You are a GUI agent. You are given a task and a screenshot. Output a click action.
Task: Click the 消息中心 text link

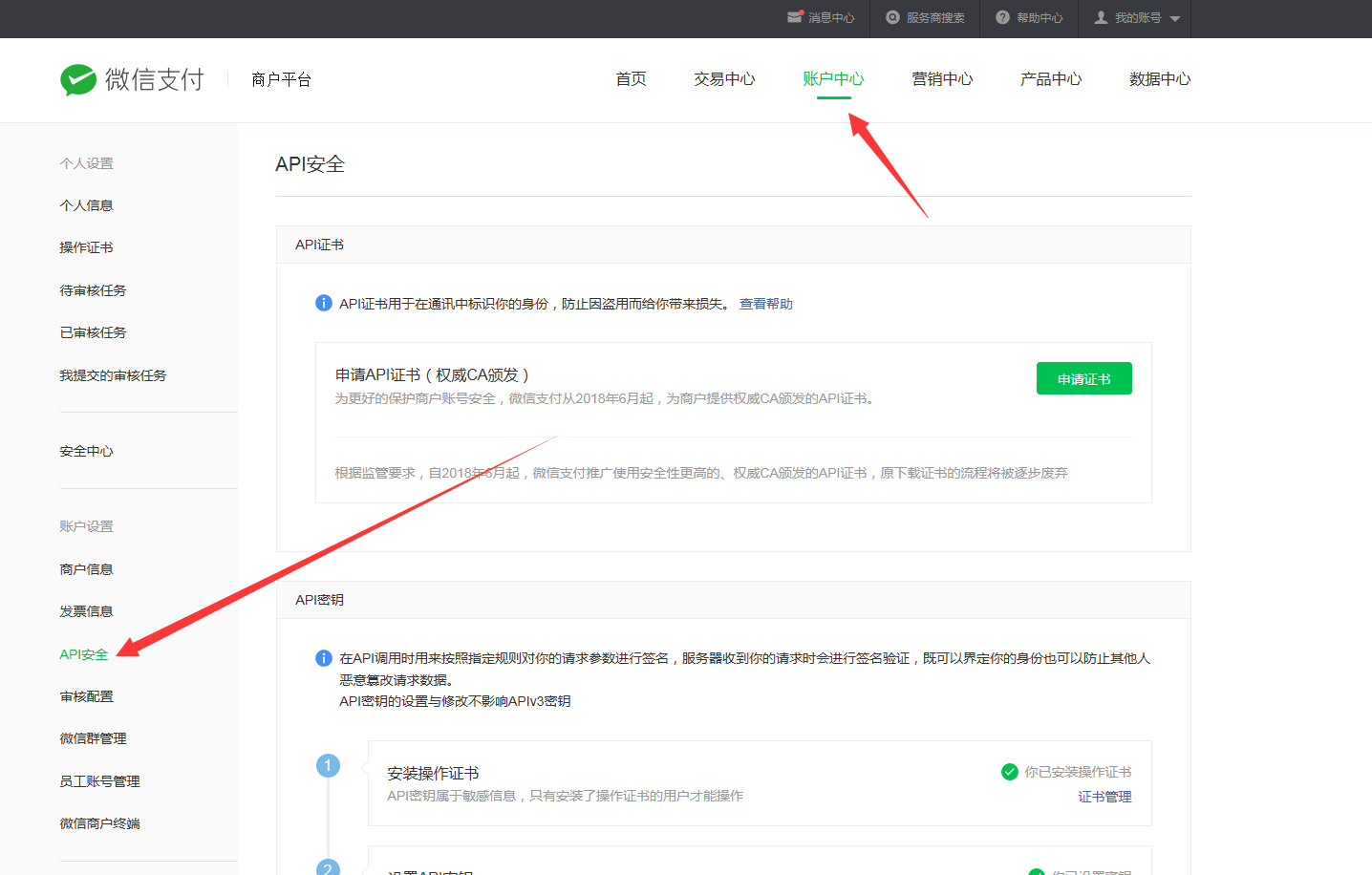point(831,18)
